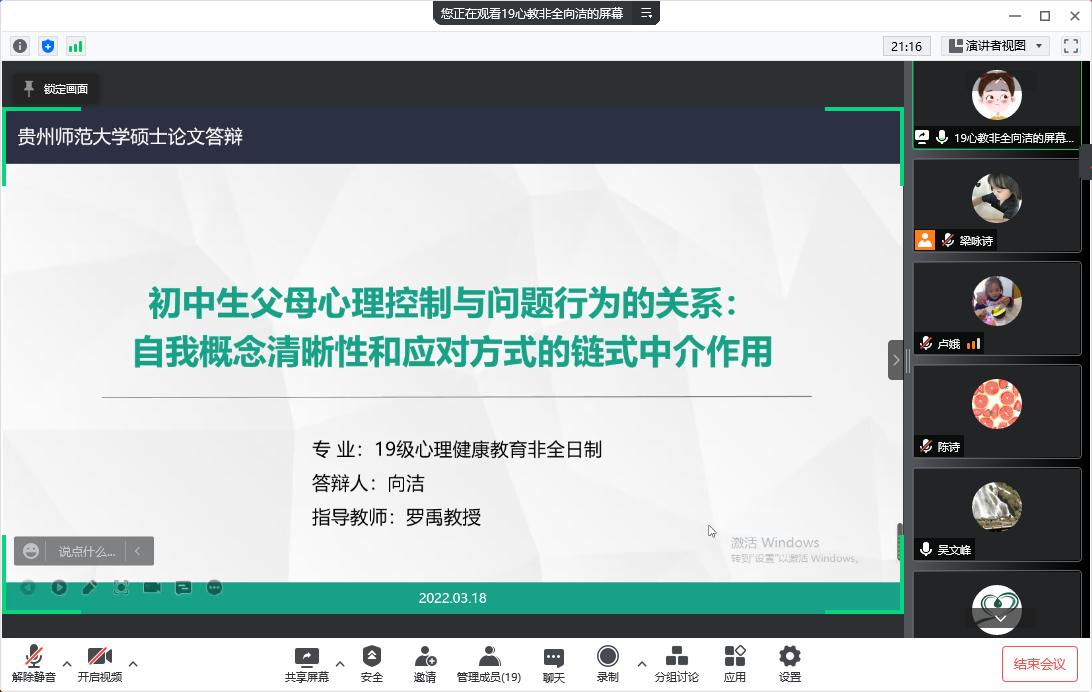Type in the 说点什么 comment field

coord(86,551)
